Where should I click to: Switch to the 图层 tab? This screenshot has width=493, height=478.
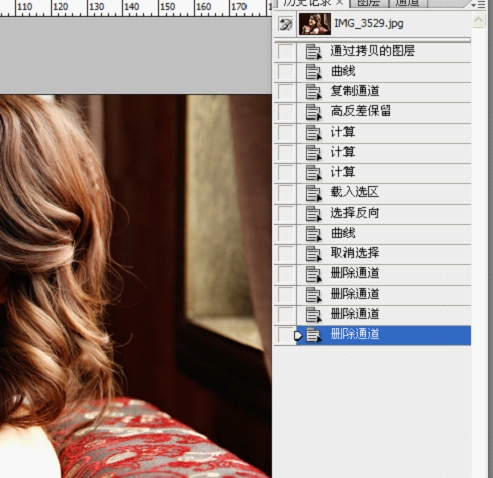coord(368,3)
